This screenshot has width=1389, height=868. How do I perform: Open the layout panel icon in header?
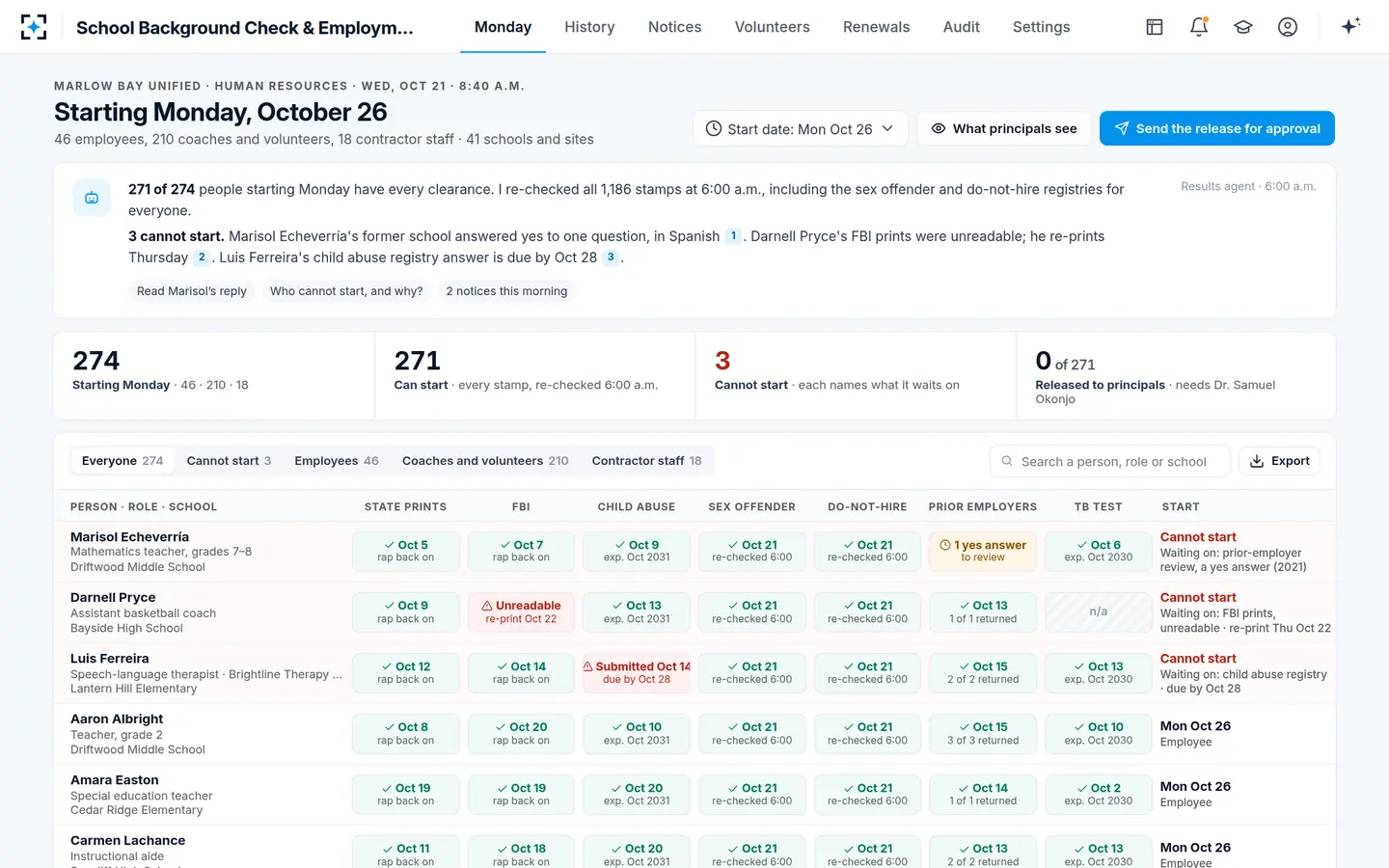pos(1155,27)
